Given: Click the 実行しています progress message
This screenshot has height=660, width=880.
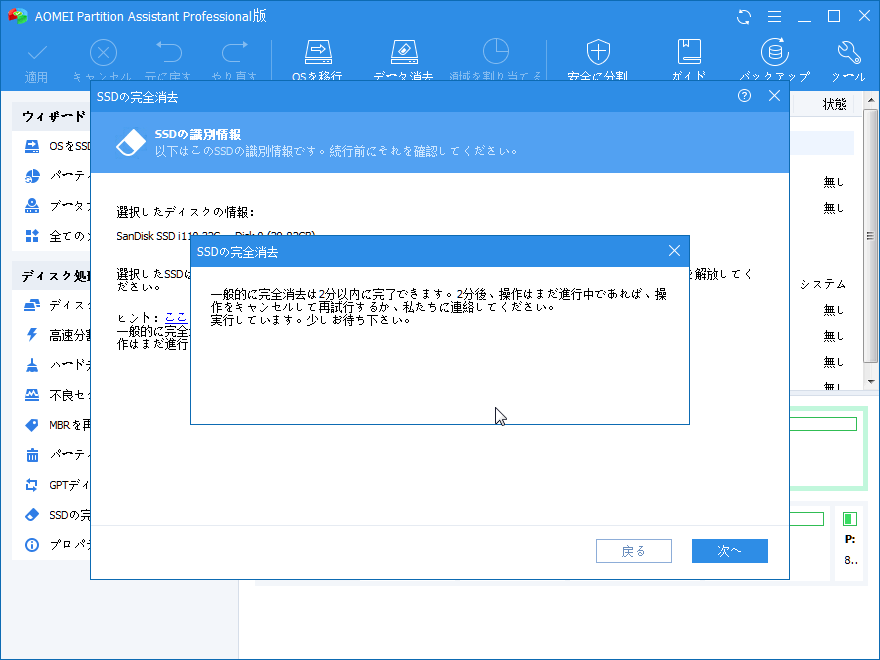Looking at the screenshot, I should tap(311, 320).
